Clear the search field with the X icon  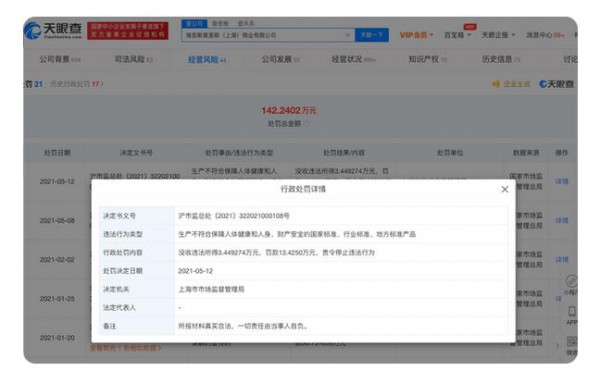coord(347,35)
